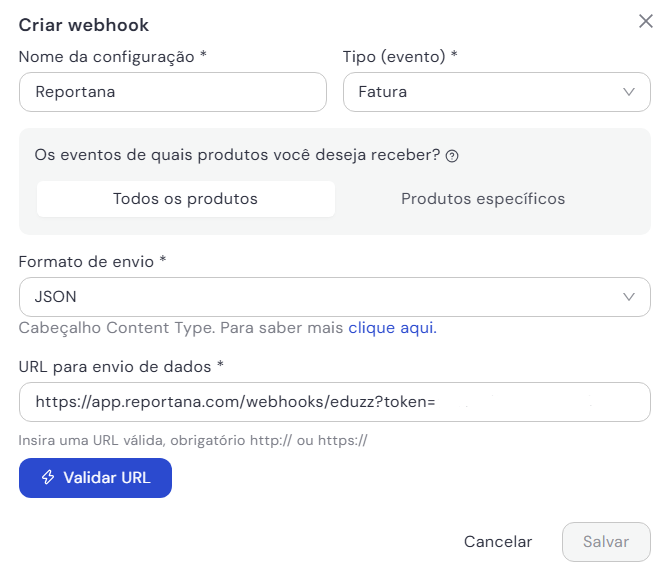Viewport: 672px width, 576px height.
Task: Open the JSON format dropdown
Action: (335, 297)
